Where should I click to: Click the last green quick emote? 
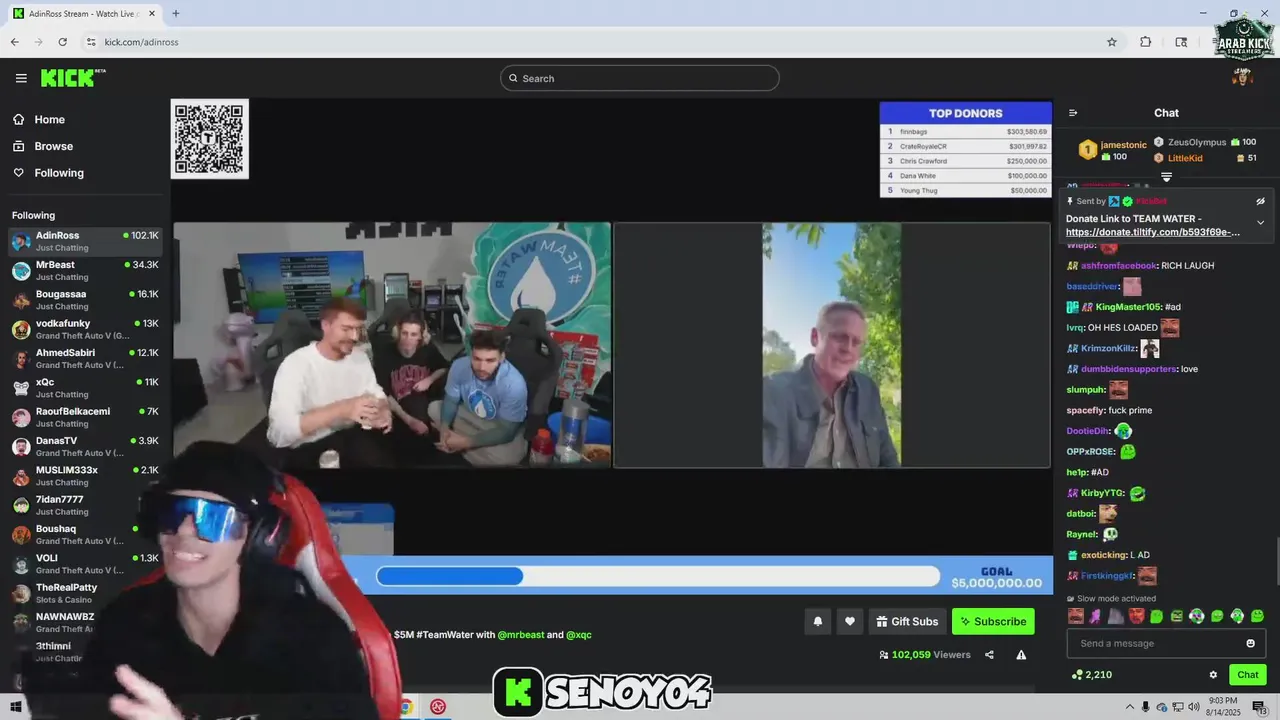point(1258,616)
